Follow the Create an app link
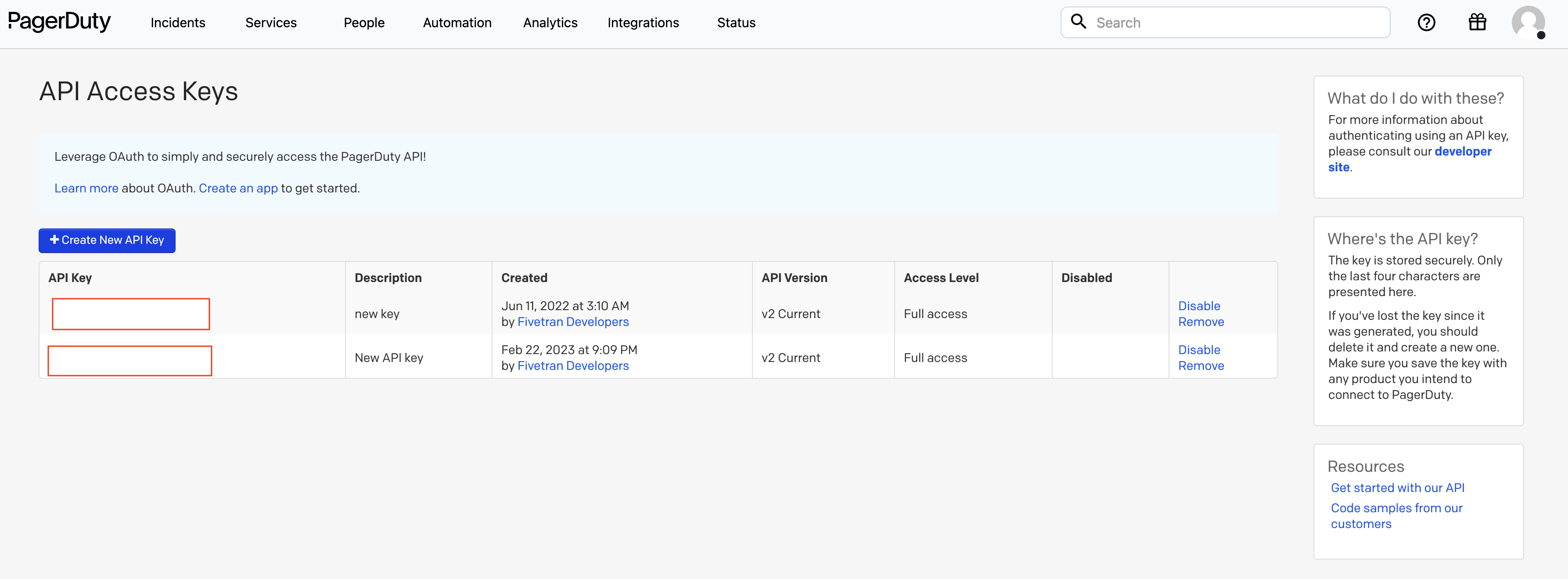 pyautogui.click(x=238, y=188)
